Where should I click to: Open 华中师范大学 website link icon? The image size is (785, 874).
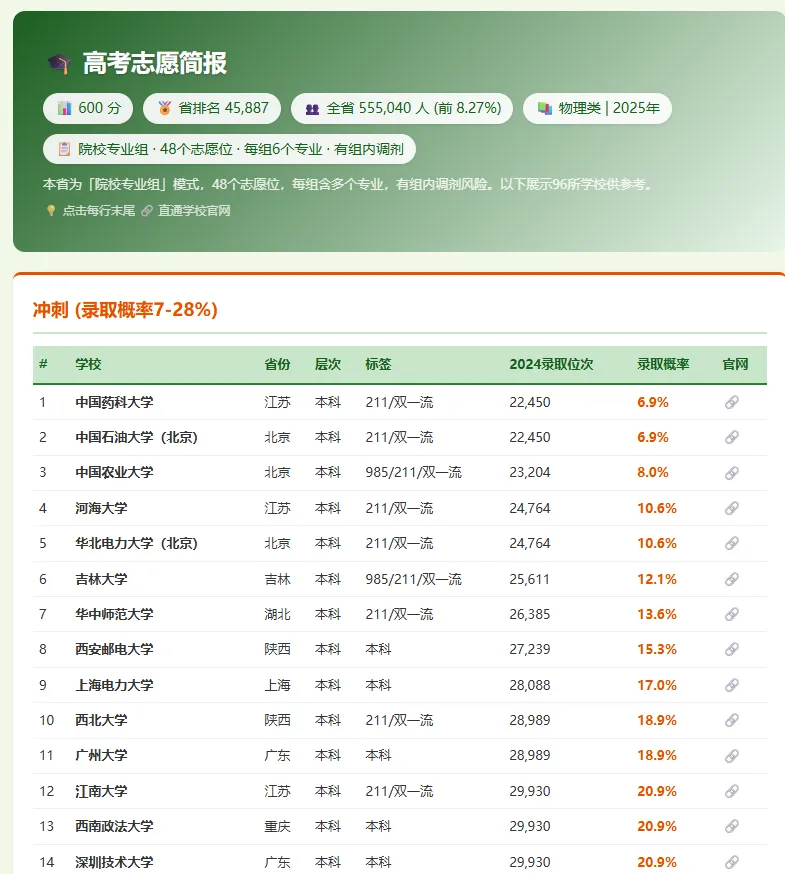731,614
